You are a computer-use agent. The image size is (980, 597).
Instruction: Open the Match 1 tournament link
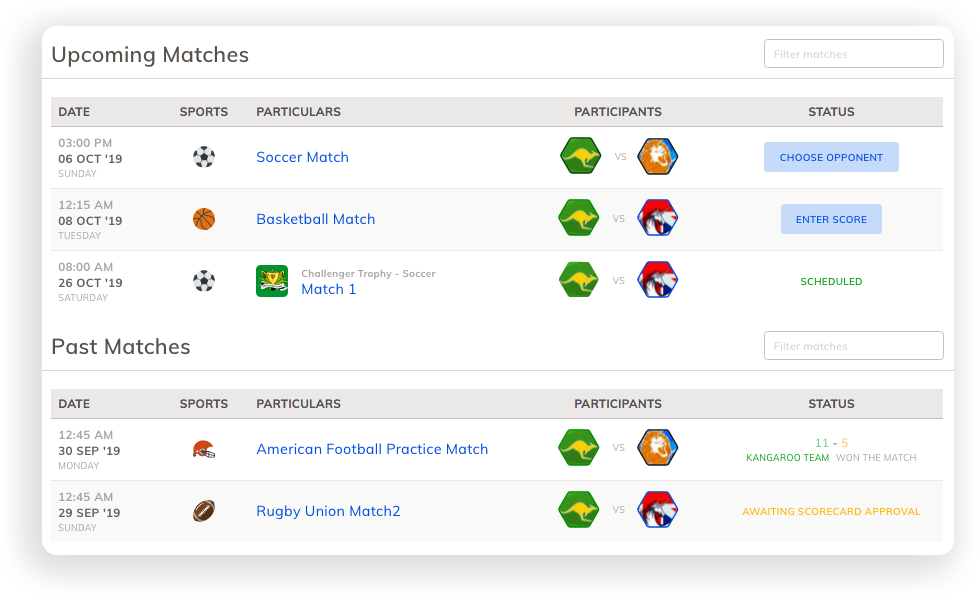(329, 289)
